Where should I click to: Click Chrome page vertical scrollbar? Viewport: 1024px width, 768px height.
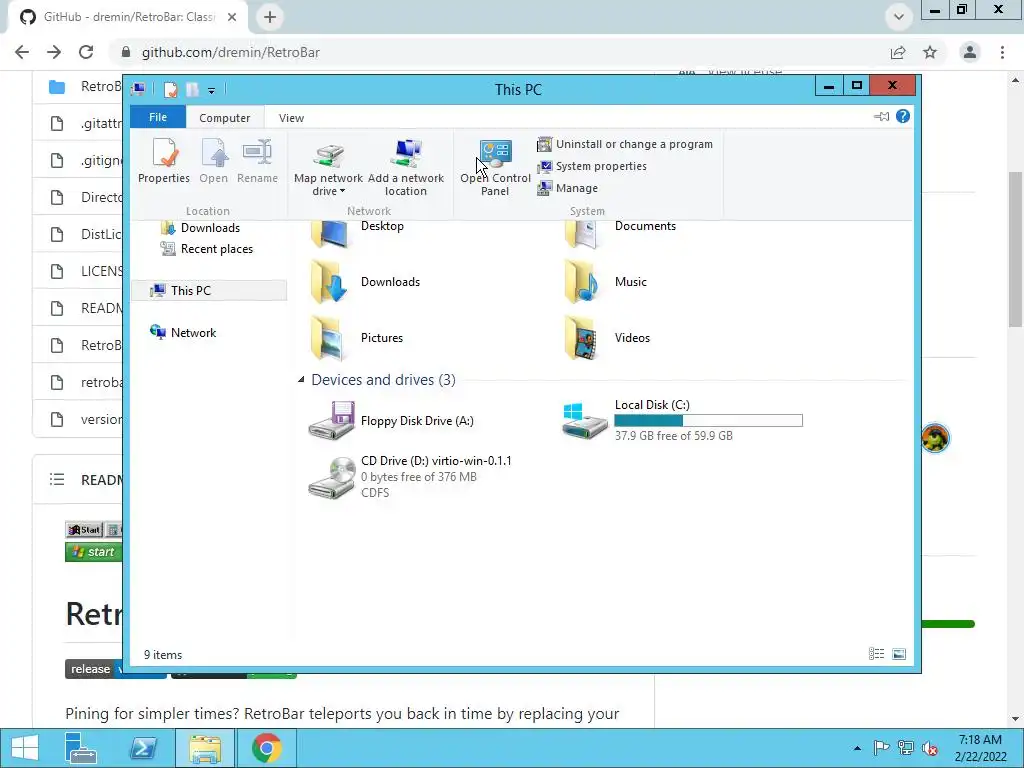click(1016, 248)
